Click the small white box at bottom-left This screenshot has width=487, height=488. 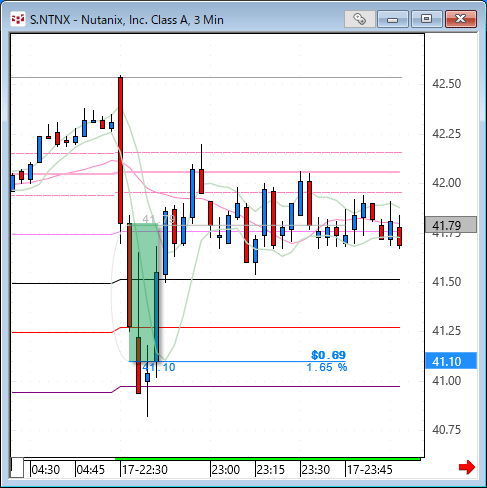[x=17, y=468]
